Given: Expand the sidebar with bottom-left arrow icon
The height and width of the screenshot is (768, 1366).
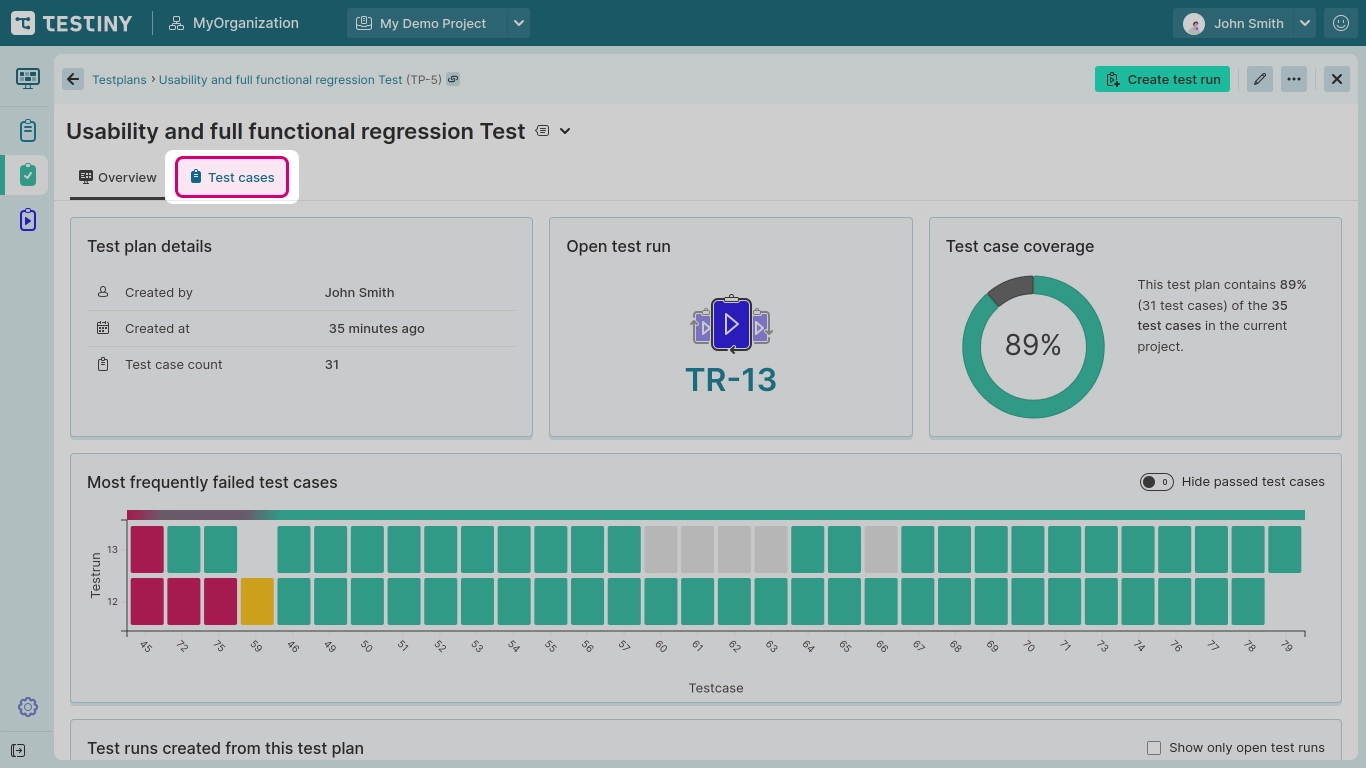Looking at the screenshot, I should click(x=18, y=750).
